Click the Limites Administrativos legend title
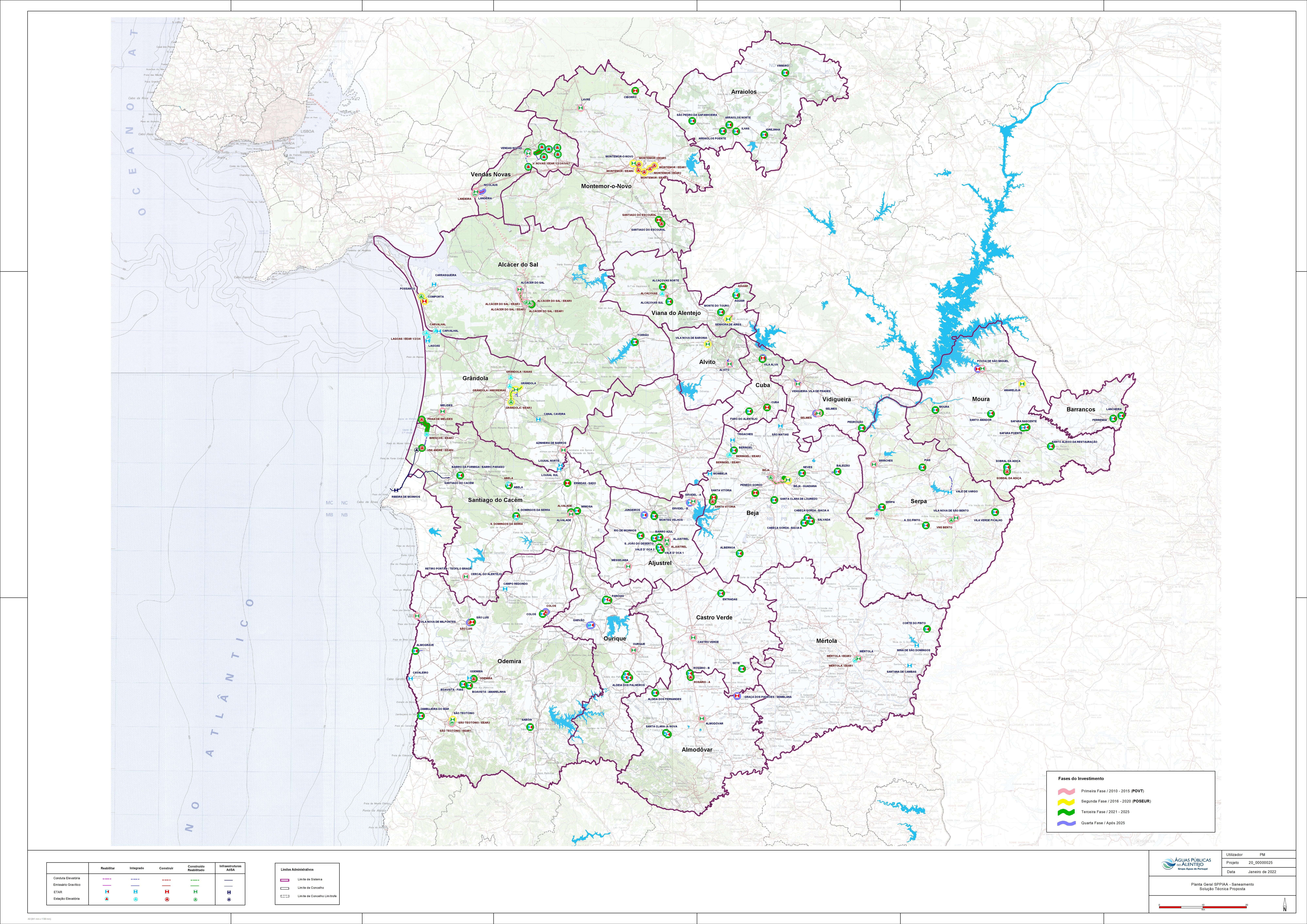This screenshot has width=1307, height=924. (x=297, y=869)
